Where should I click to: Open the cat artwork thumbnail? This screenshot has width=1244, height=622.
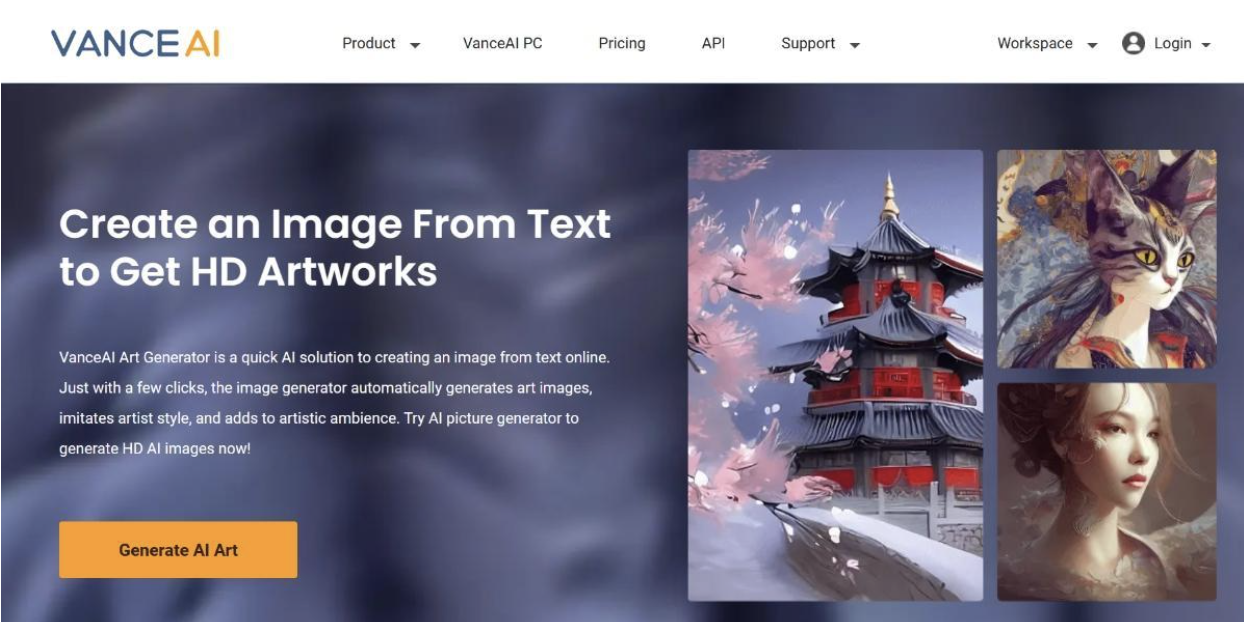(x=1107, y=259)
